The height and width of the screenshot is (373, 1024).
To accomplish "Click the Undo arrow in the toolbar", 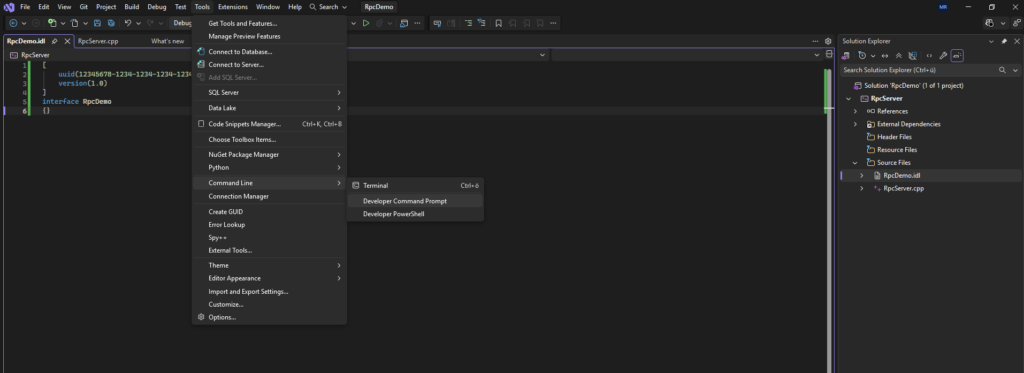I will 128,23.
